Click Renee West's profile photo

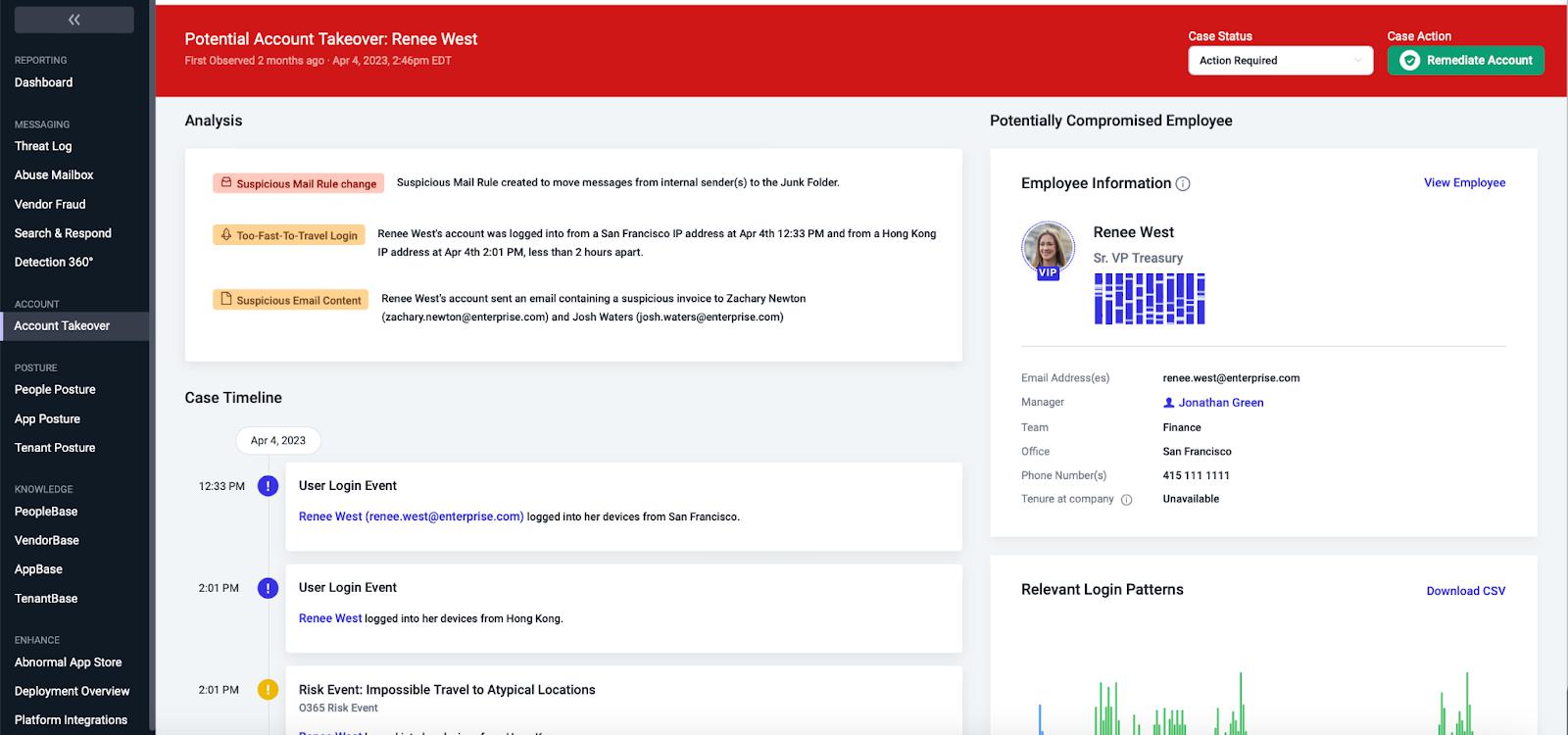(x=1048, y=247)
